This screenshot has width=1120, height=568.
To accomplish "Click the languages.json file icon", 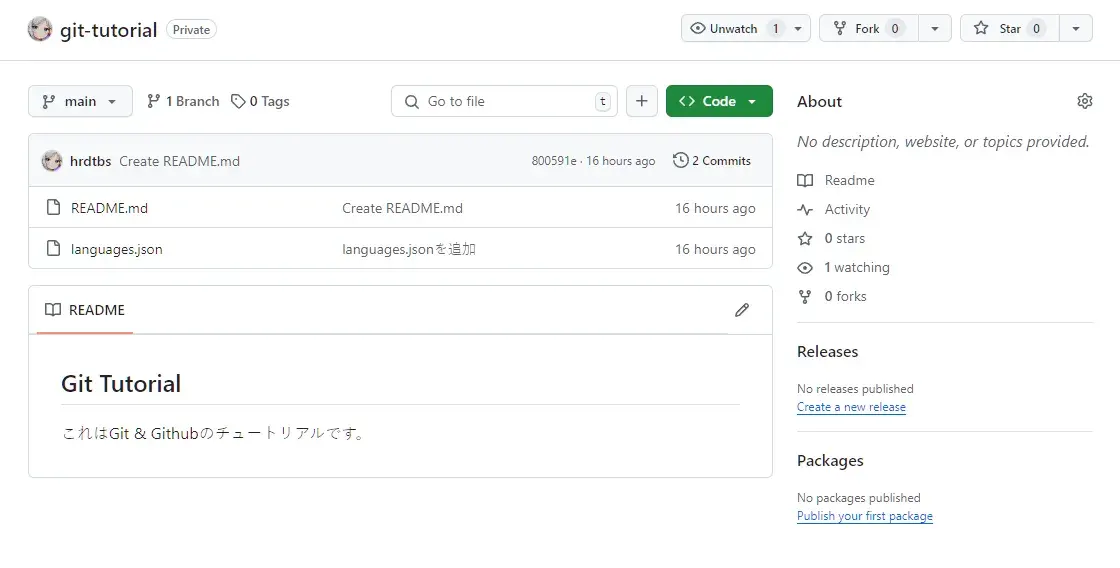I will [53, 249].
